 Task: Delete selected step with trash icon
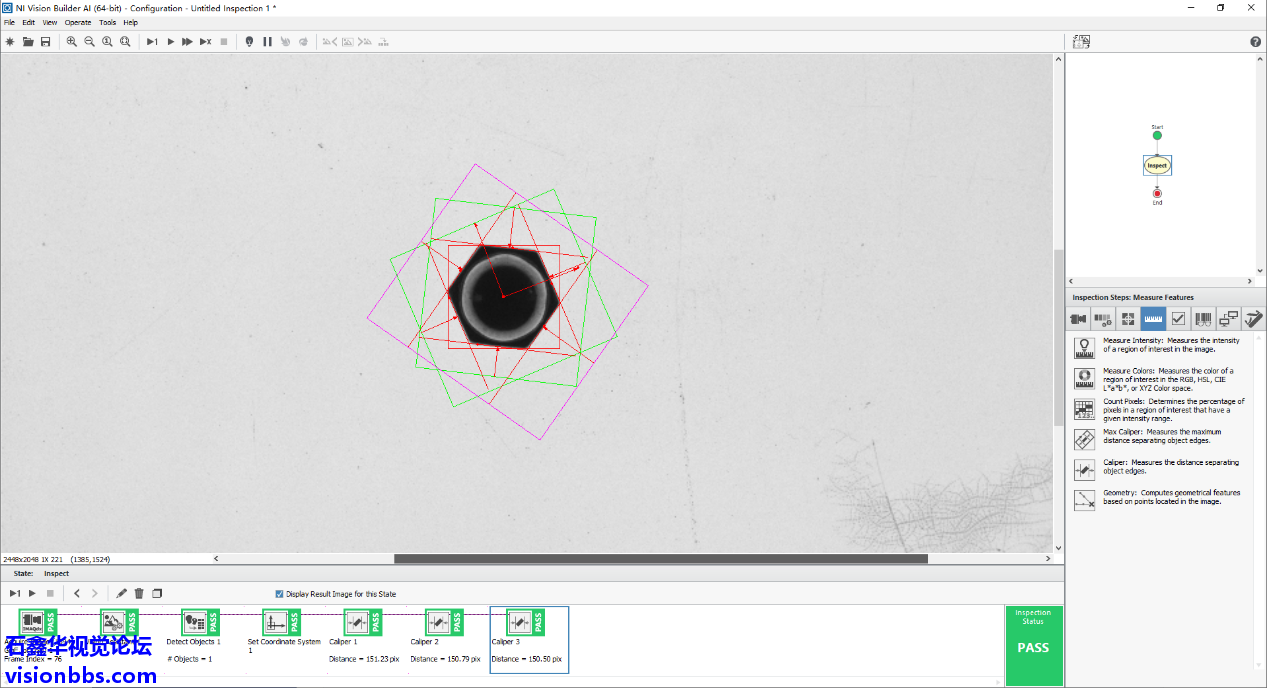pyautogui.click(x=139, y=594)
